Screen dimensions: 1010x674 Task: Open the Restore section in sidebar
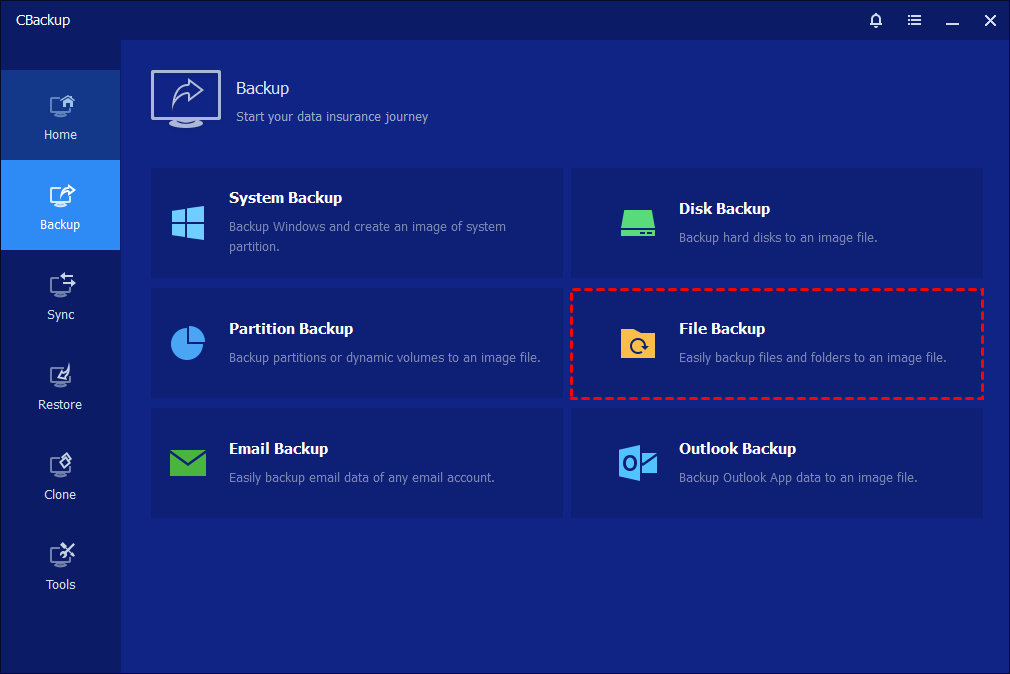60,386
